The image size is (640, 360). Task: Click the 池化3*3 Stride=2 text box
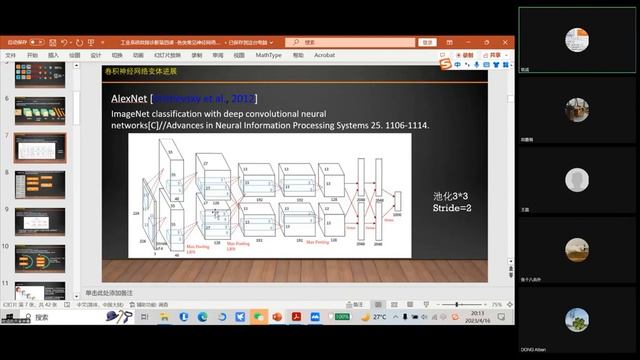(452, 202)
